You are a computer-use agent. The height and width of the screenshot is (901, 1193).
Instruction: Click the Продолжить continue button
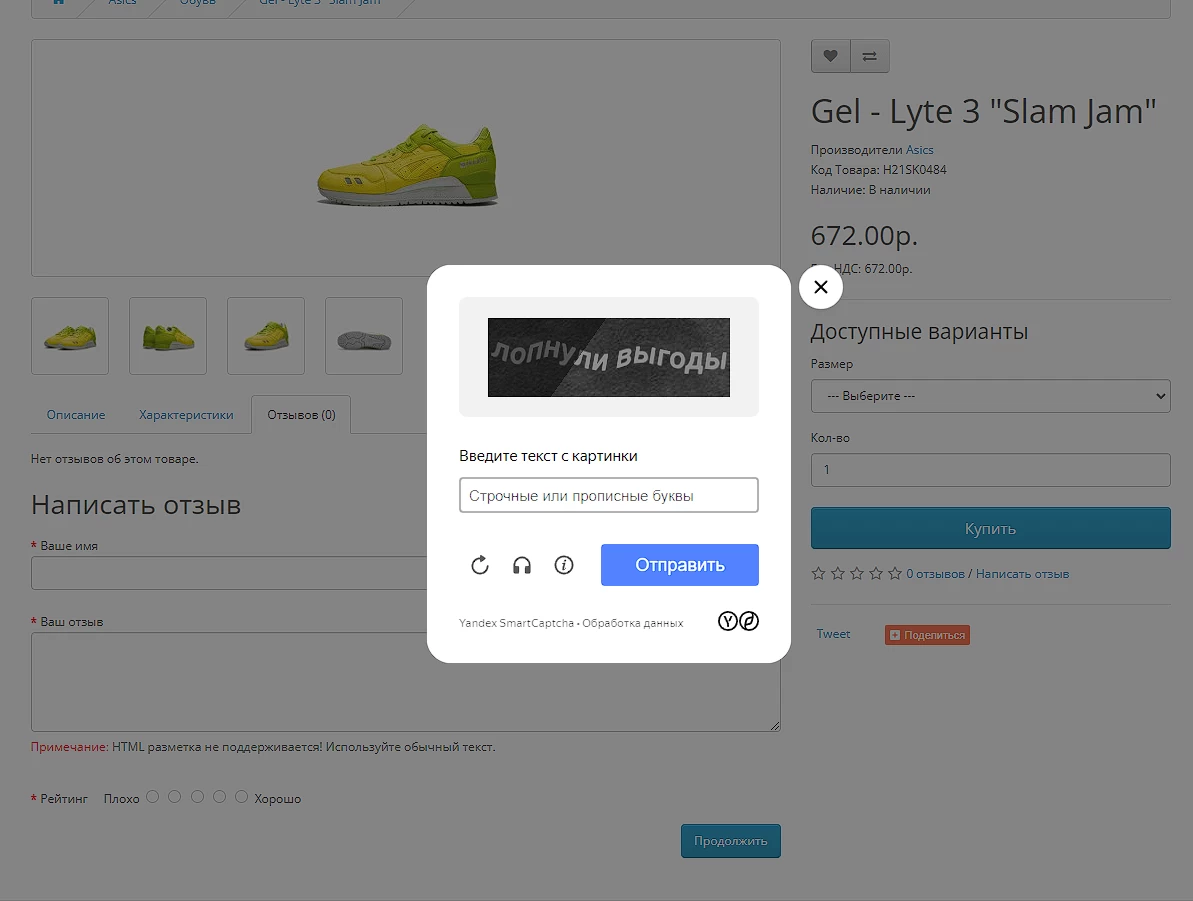pyautogui.click(x=730, y=841)
